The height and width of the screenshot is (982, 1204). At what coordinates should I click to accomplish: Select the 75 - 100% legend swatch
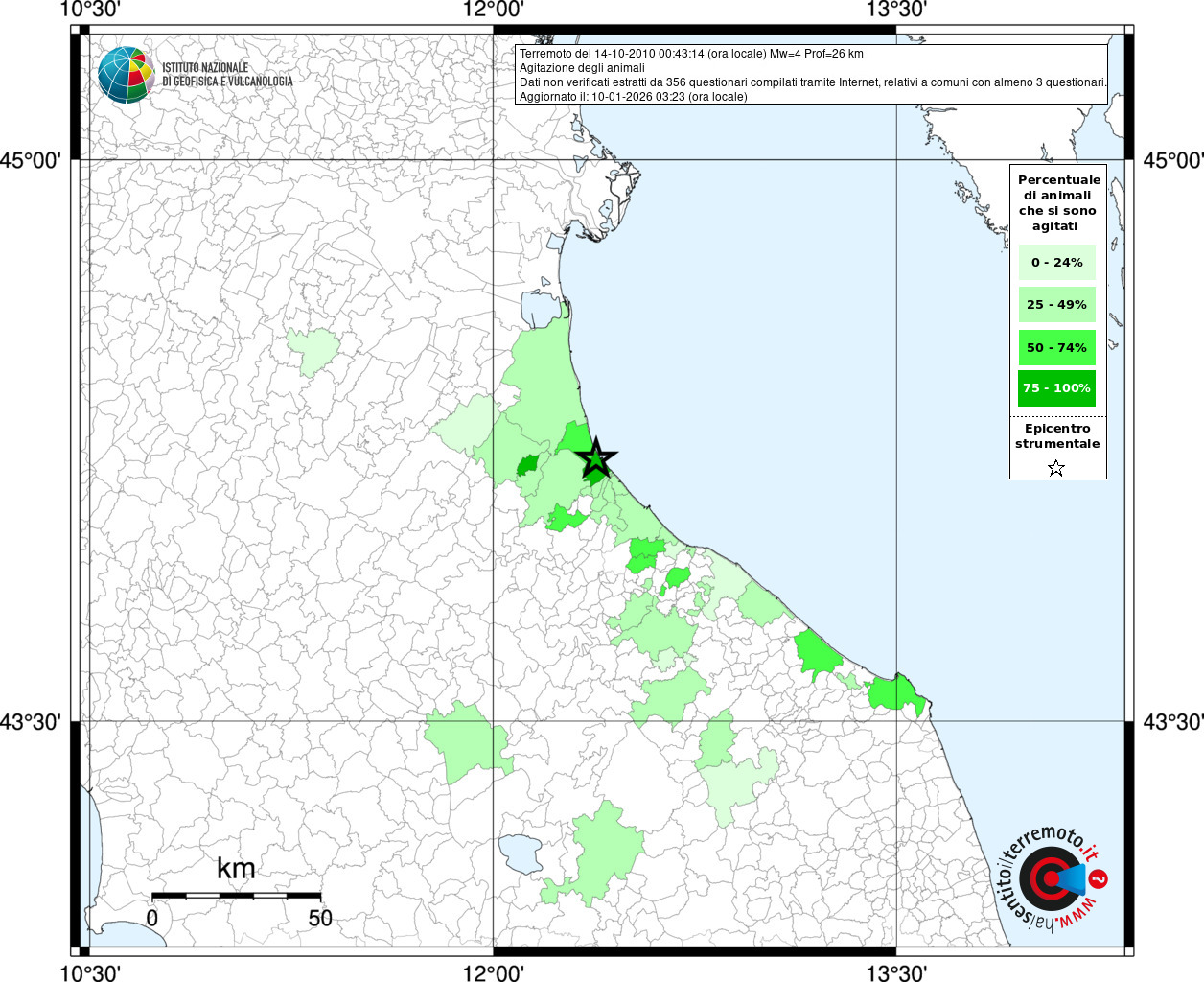click(1056, 388)
